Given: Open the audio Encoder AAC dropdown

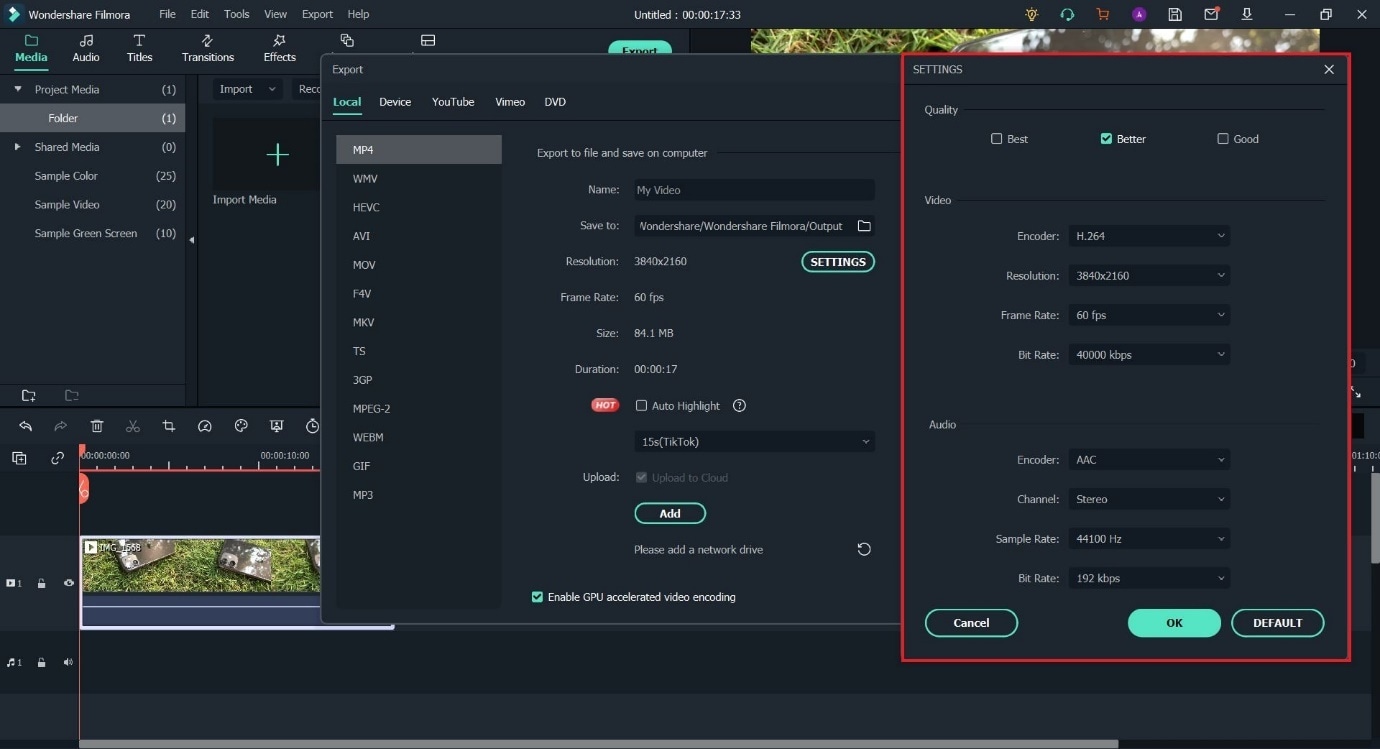Looking at the screenshot, I should 1149,460.
